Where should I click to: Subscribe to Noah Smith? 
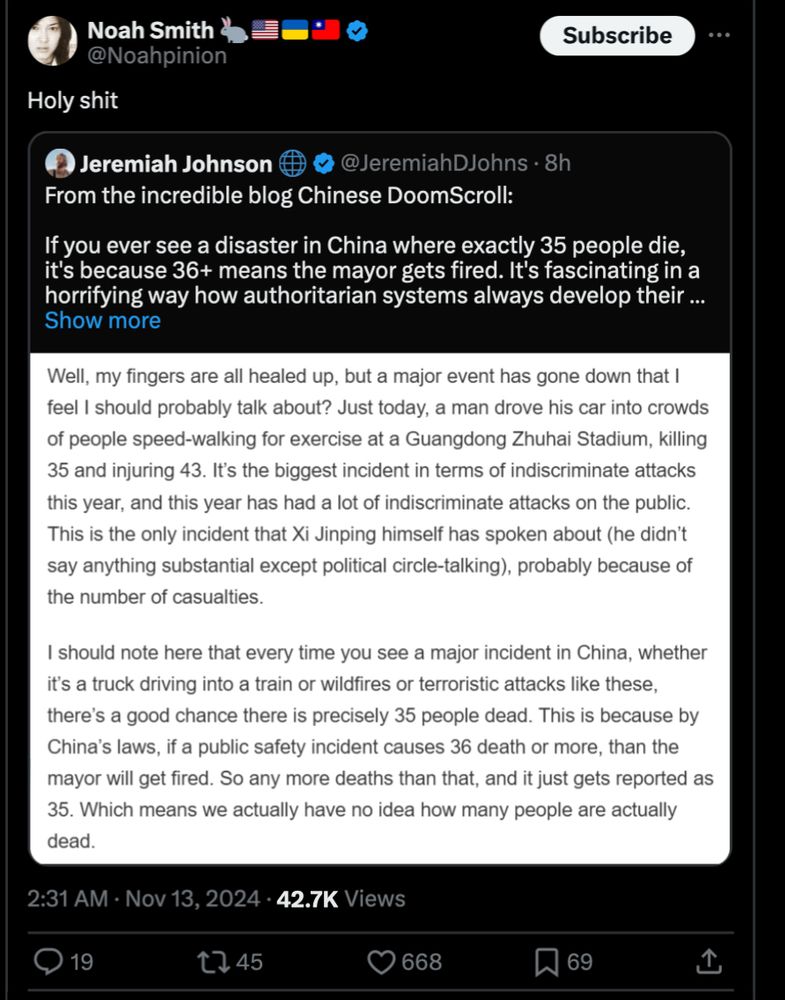(x=616, y=35)
